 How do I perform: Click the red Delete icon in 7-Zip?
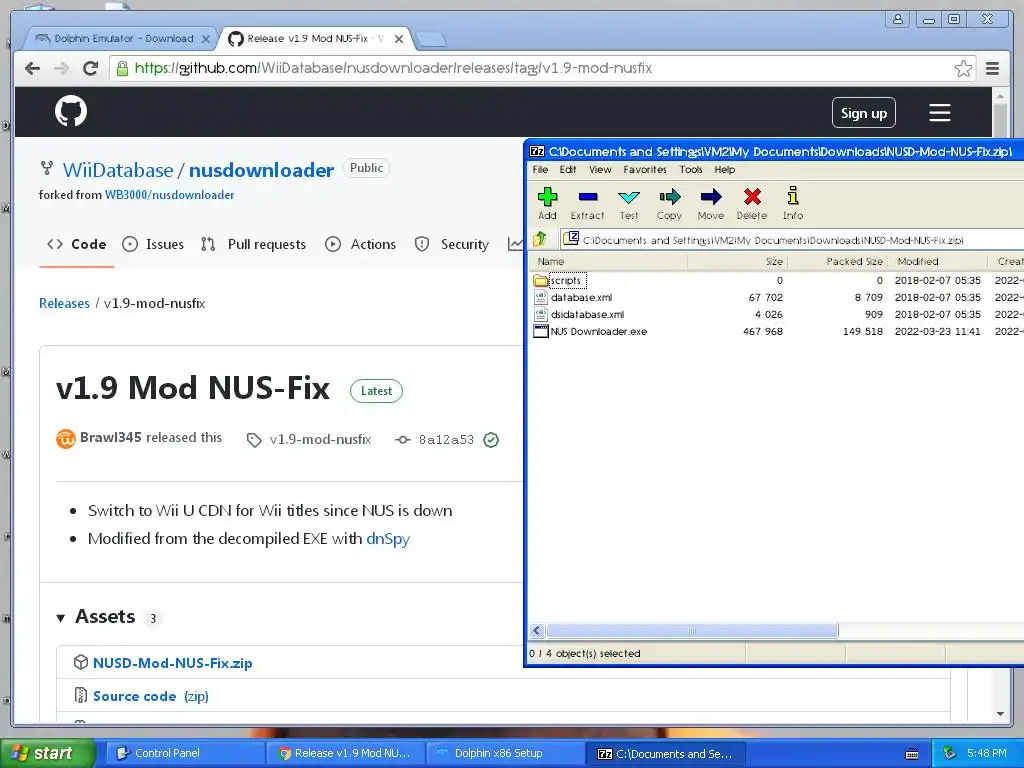[x=752, y=204]
